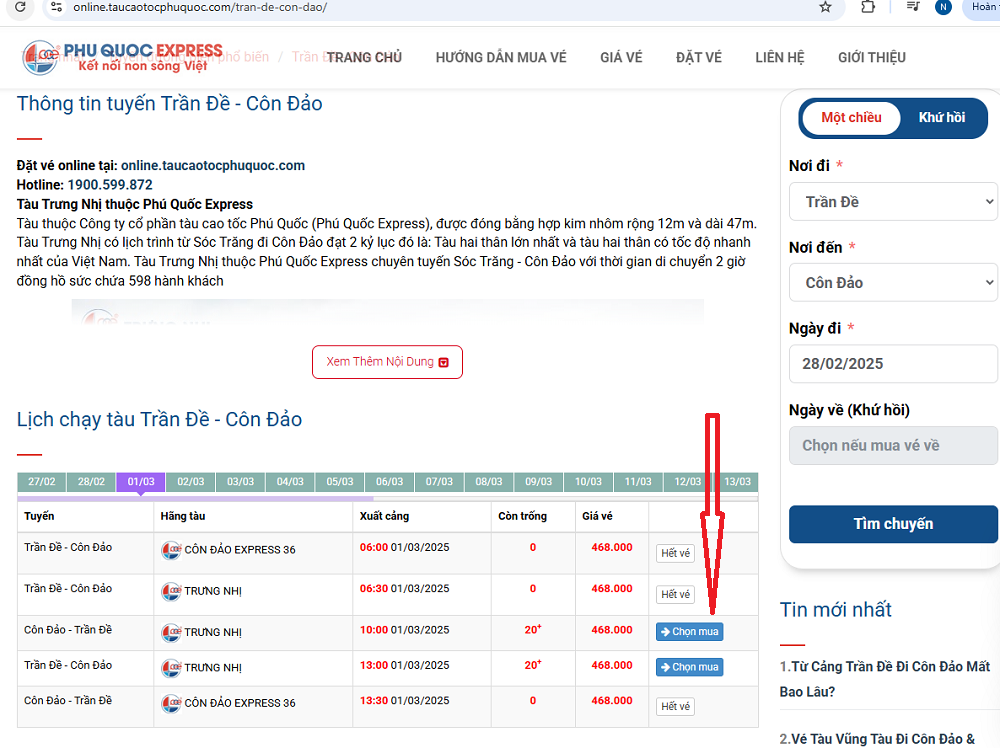
Task: Click Hết vé for the 06:00 trip
Action: pos(675,553)
